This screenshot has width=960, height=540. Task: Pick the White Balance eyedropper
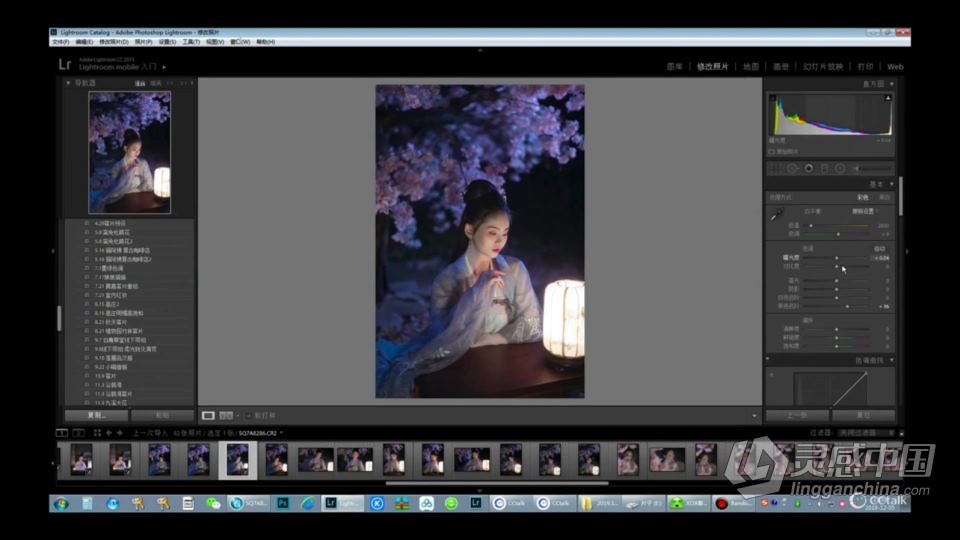776,216
